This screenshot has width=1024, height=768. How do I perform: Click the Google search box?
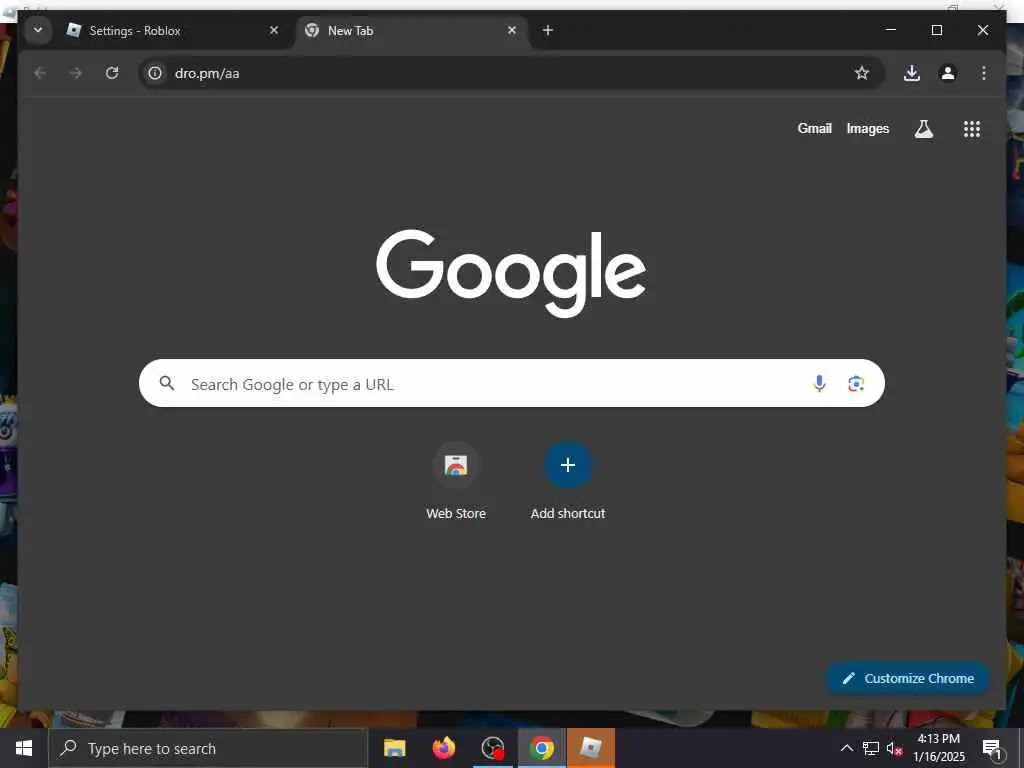(511, 383)
